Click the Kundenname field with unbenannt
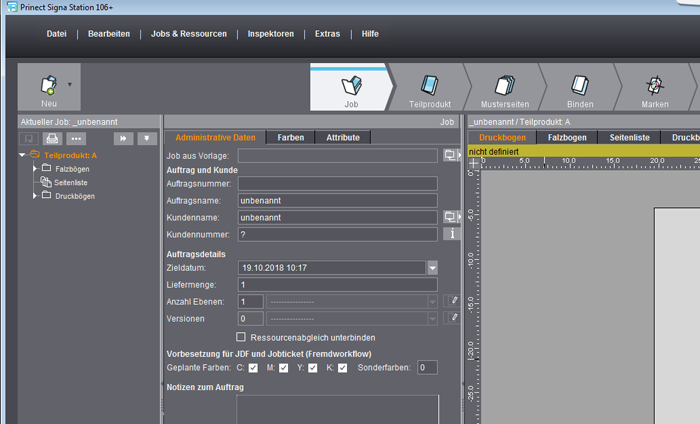This screenshot has height=424, width=700. [x=338, y=217]
